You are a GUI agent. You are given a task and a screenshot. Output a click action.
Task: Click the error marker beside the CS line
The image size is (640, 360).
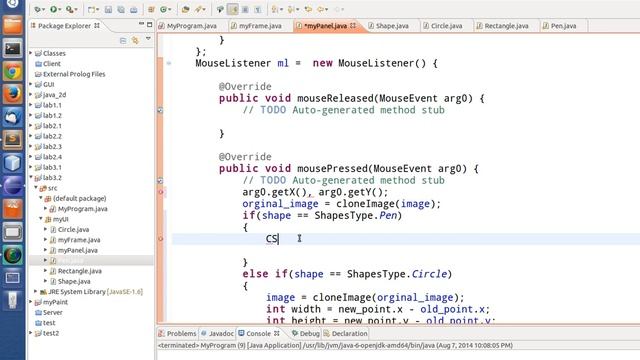(x=160, y=239)
